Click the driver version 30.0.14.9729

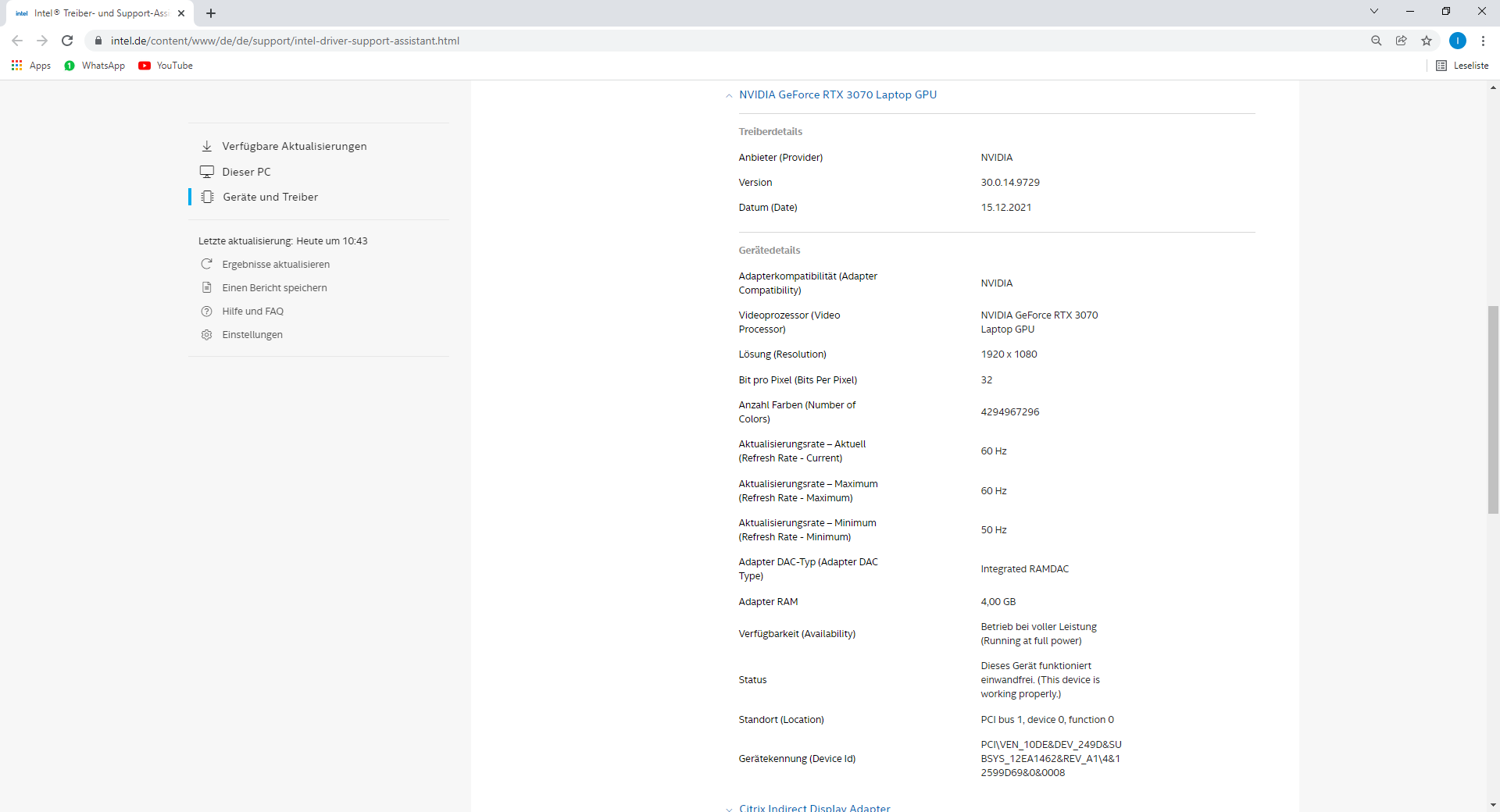[1010, 183]
